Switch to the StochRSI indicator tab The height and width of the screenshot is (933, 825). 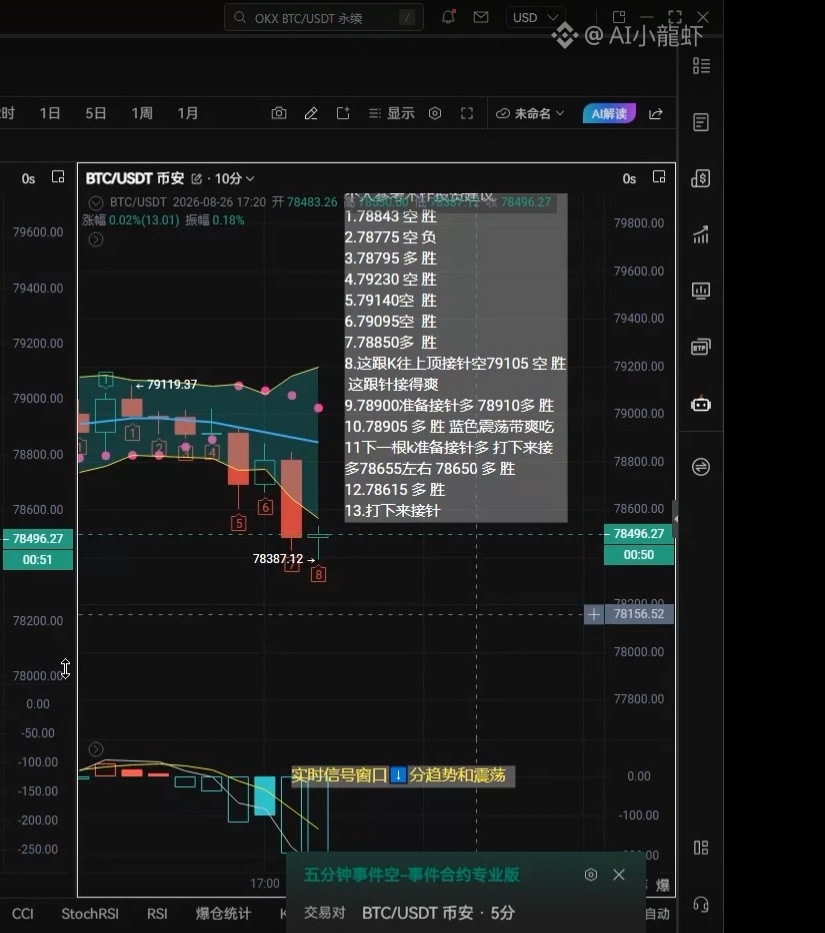point(90,914)
